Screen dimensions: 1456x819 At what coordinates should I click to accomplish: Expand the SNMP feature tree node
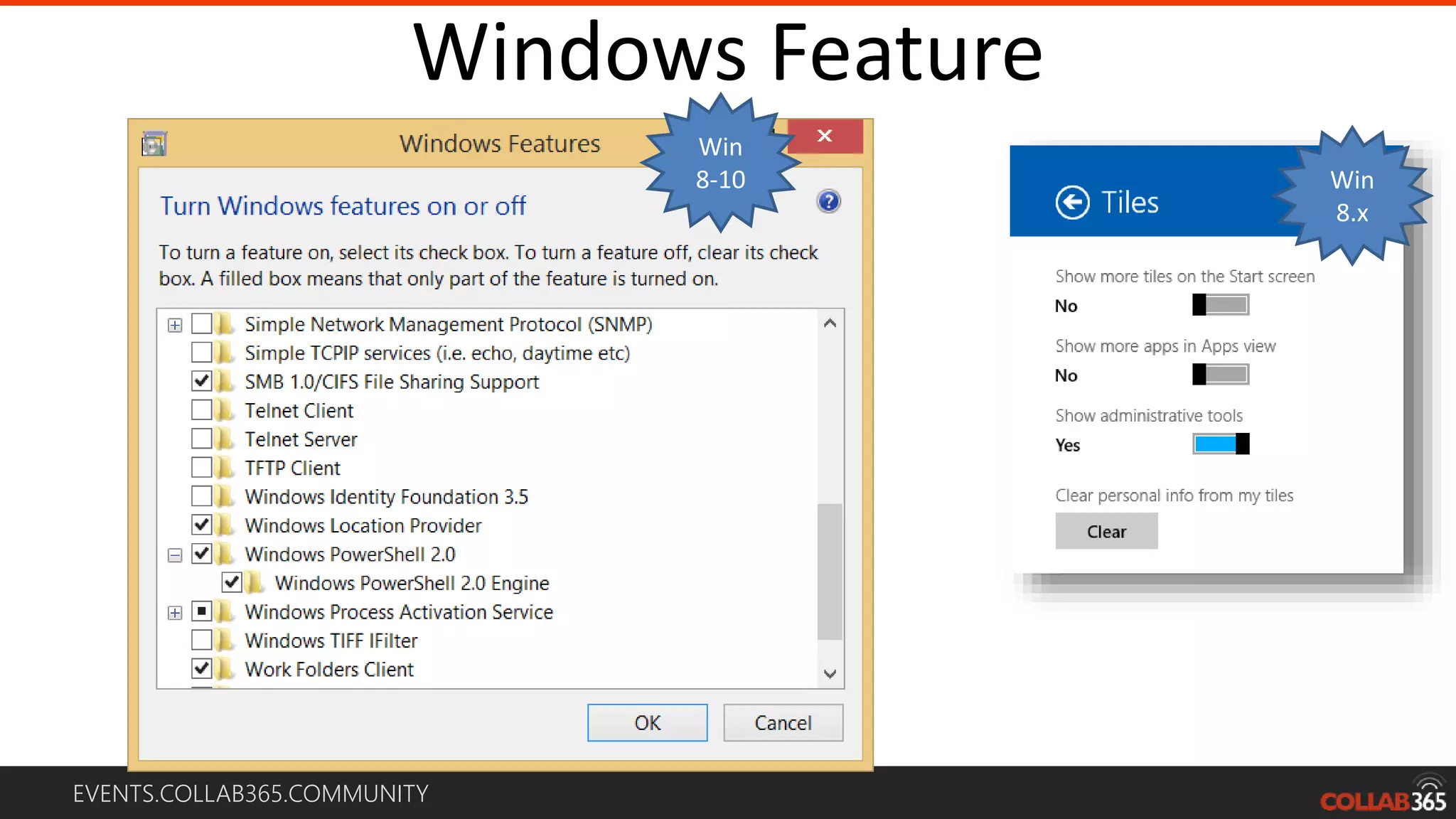tap(175, 326)
